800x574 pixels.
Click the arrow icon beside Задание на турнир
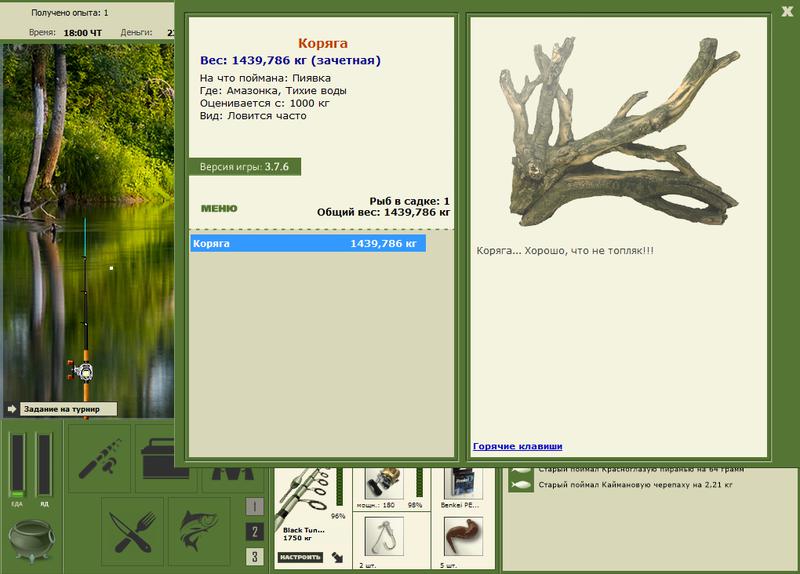pyautogui.click(x=12, y=409)
